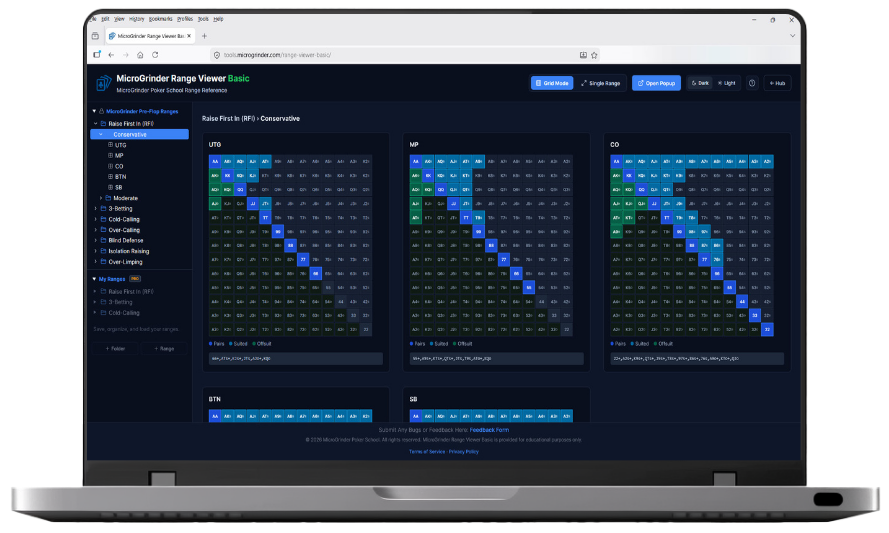Viewport: 889px width, 533px height.
Task: Click the Blind Defense tree label
Action: (126, 240)
